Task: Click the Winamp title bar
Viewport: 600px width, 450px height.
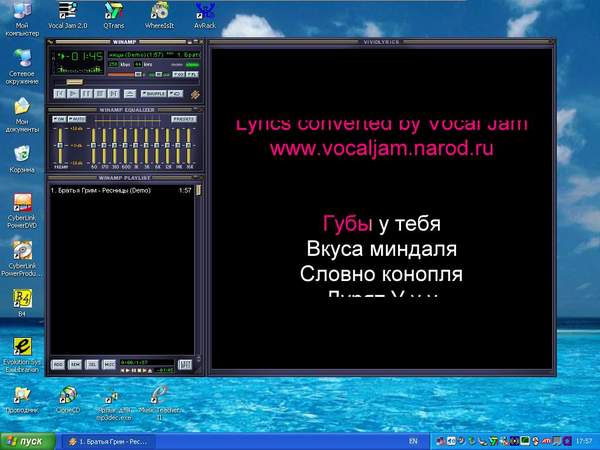Action: pyautogui.click(x=124, y=42)
